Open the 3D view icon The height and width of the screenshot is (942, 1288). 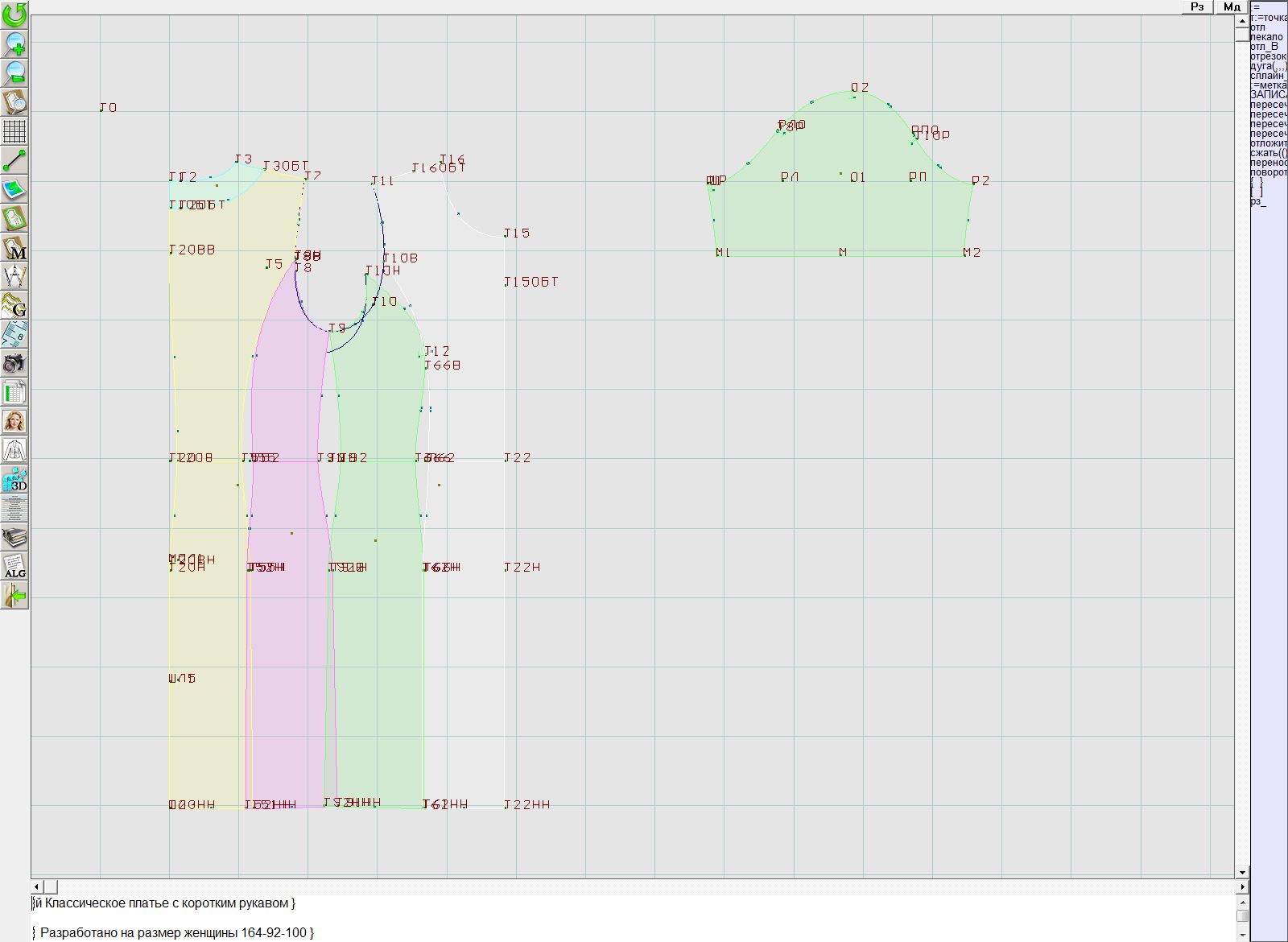click(14, 479)
